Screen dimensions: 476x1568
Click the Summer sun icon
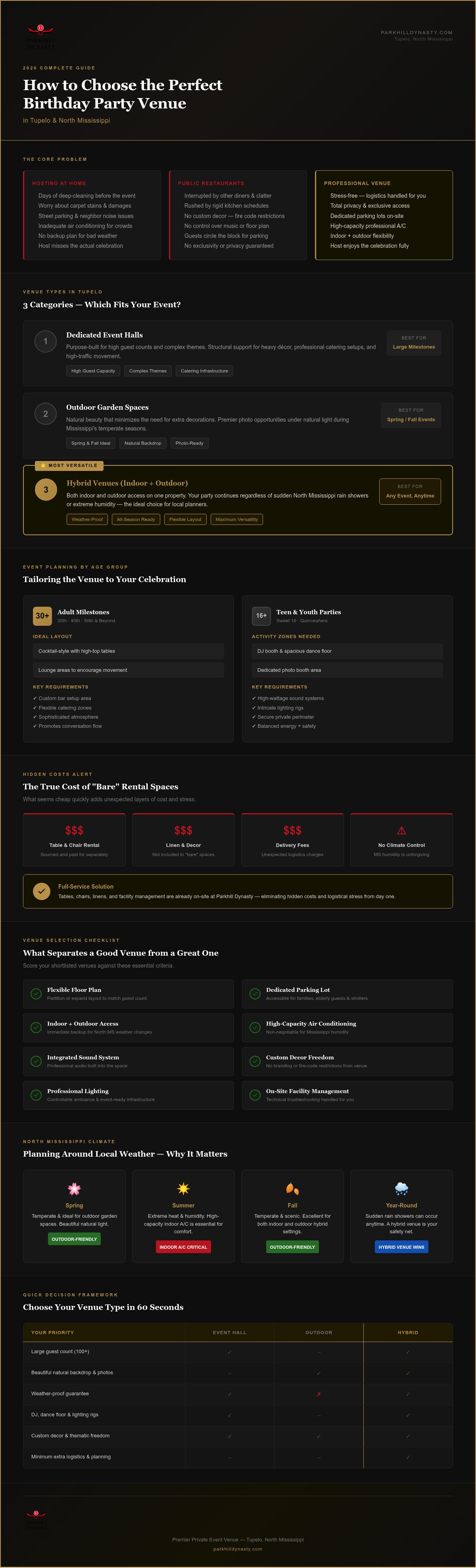pos(183,1189)
